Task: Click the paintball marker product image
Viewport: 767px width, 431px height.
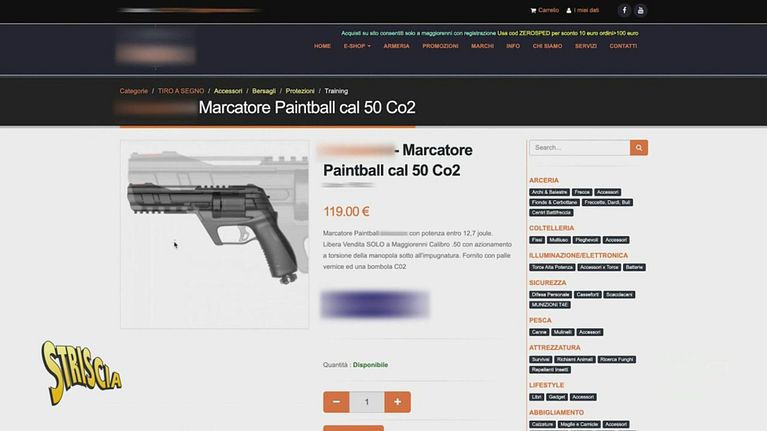Action: [x=215, y=234]
